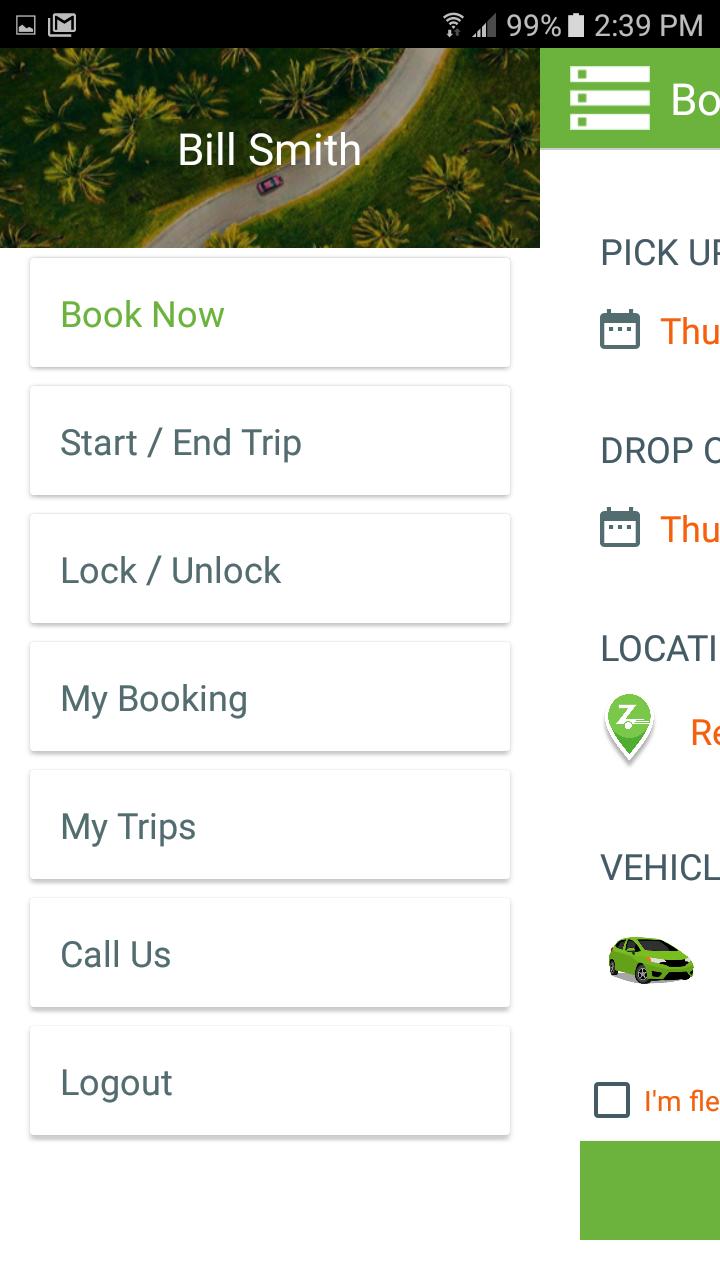Image resolution: width=720 pixels, height=1280 pixels.
Task: Tap the Gmail notification icon
Action: [x=62, y=24]
